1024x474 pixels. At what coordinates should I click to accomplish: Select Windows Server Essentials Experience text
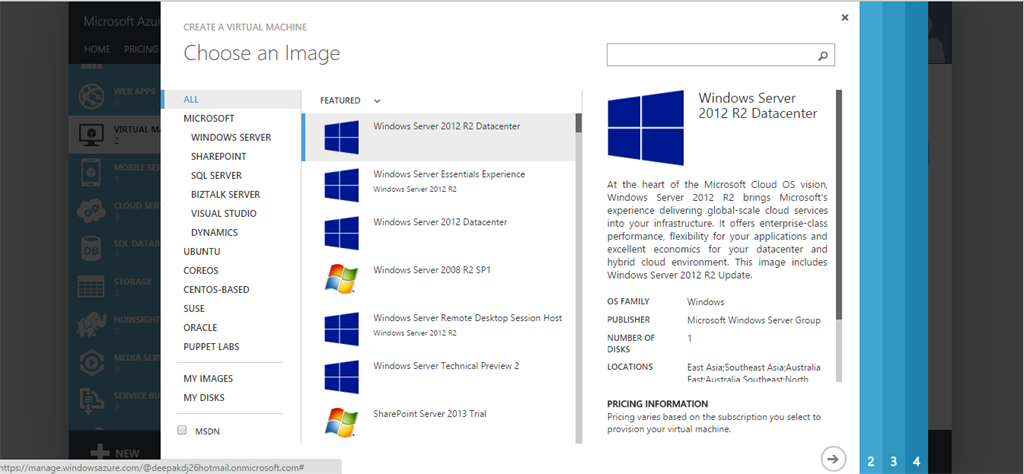(x=449, y=174)
